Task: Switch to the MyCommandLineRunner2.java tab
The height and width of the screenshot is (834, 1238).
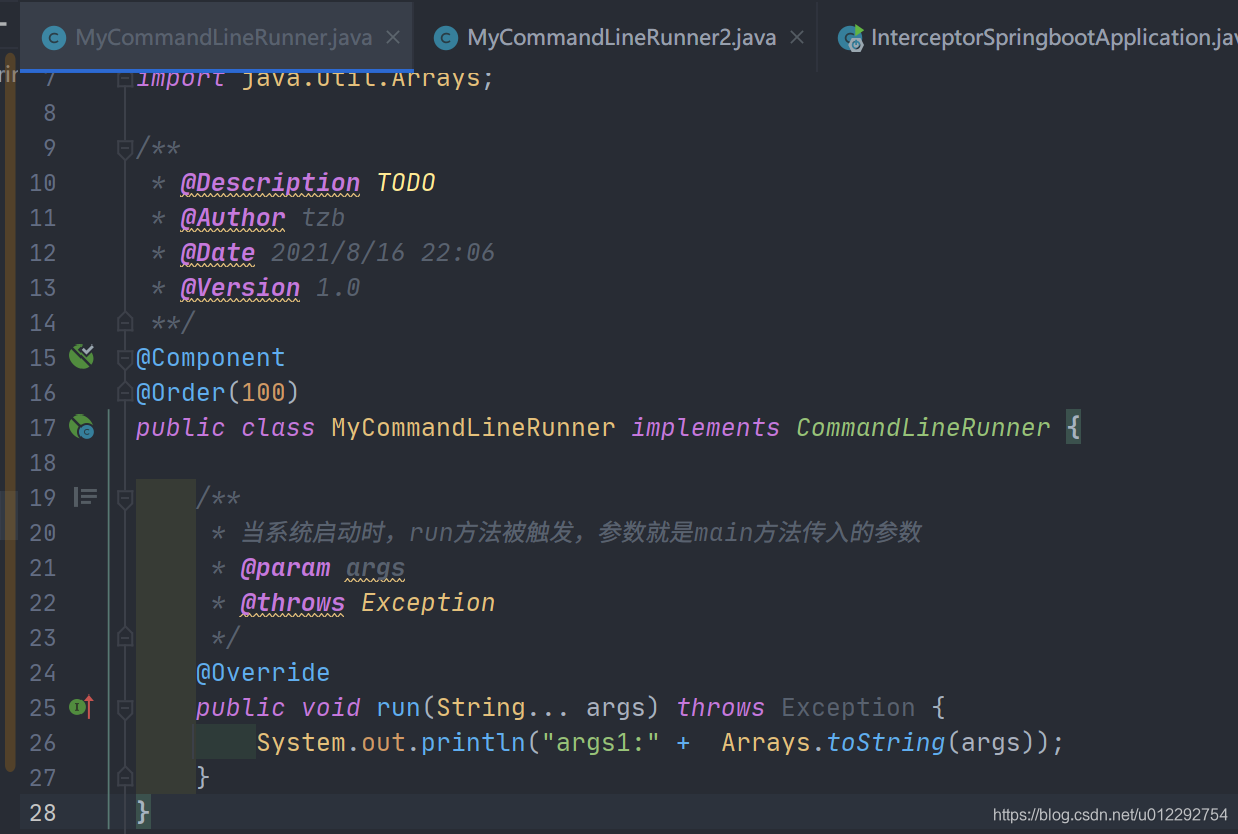Action: tap(620, 38)
